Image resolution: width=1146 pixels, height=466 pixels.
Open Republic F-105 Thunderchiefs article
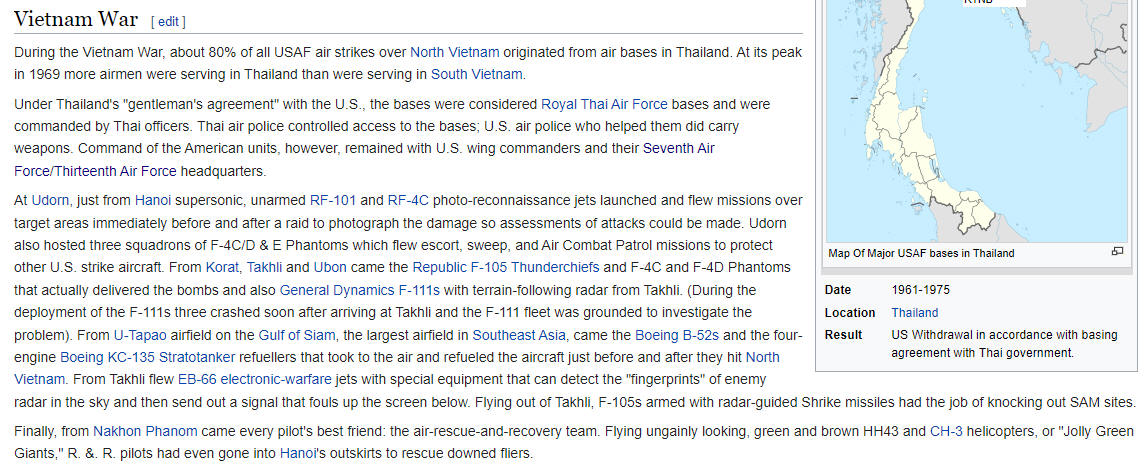506,267
